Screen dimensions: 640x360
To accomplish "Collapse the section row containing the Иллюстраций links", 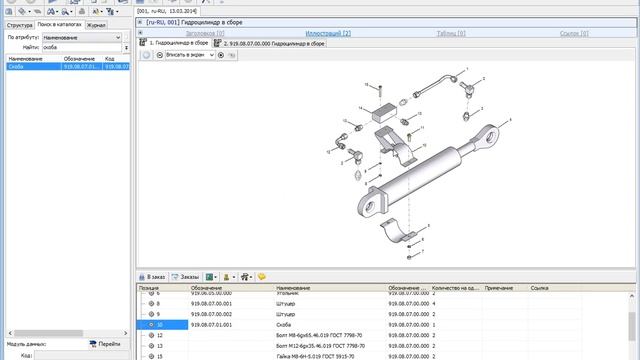I will (140, 33).
